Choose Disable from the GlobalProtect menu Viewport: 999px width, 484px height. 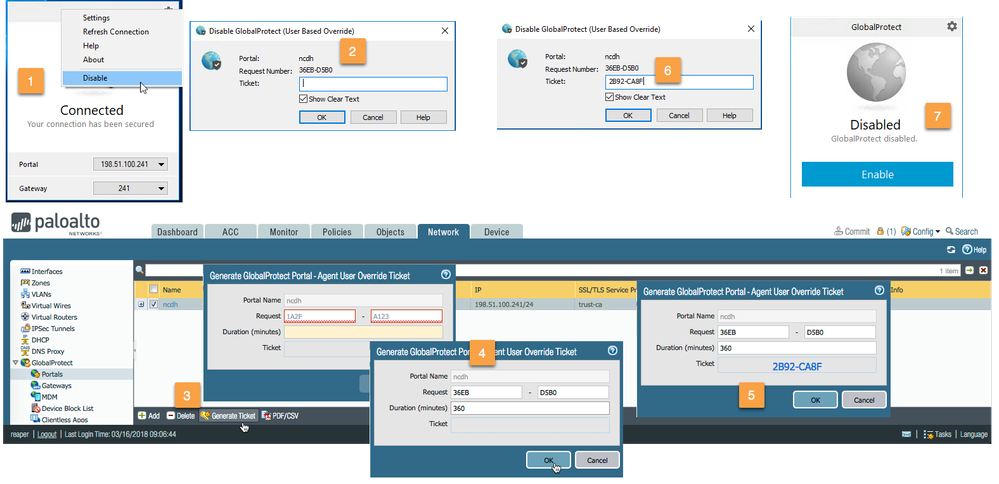(122, 78)
